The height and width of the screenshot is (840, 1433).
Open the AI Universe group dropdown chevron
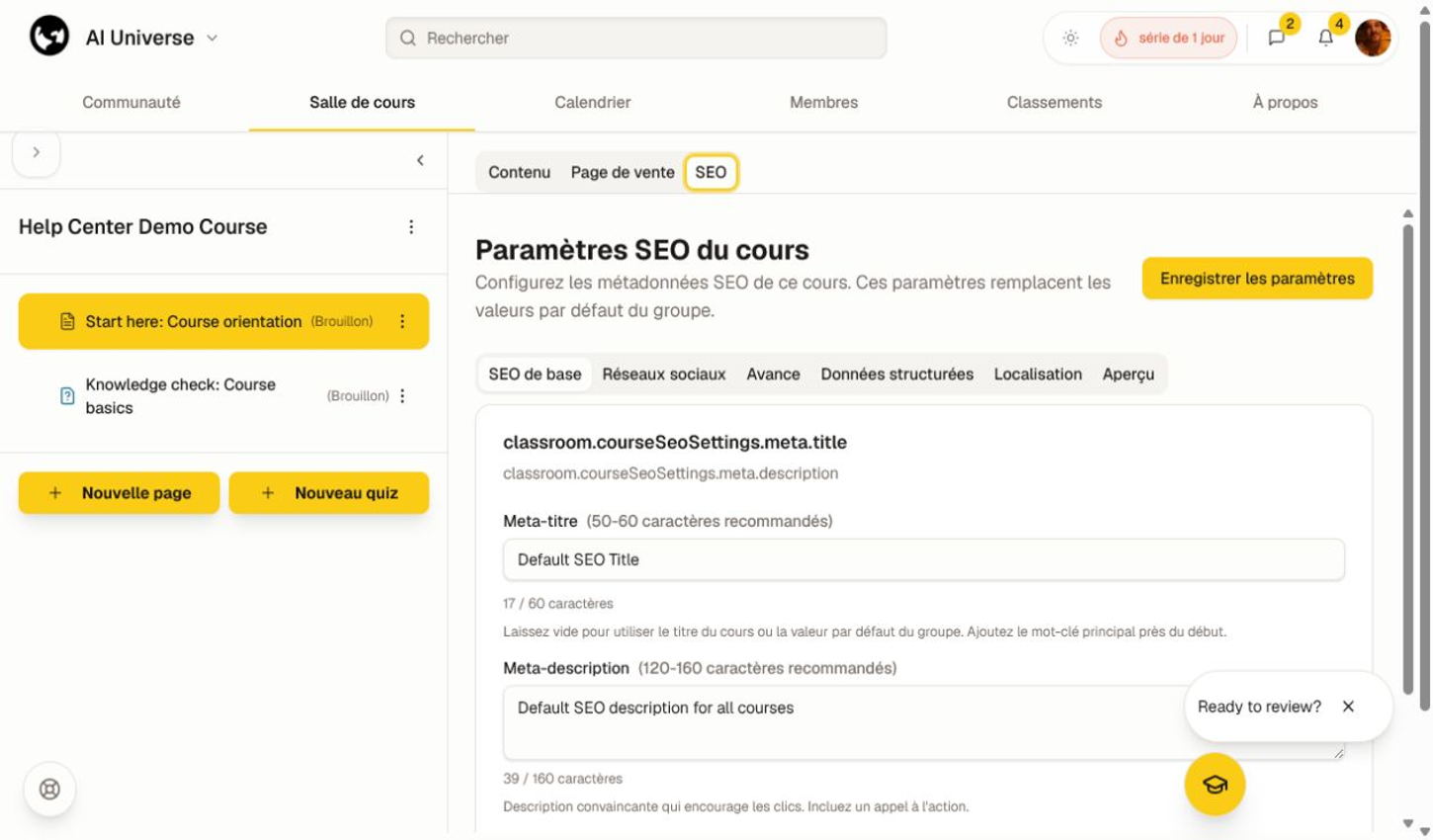click(x=211, y=38)
